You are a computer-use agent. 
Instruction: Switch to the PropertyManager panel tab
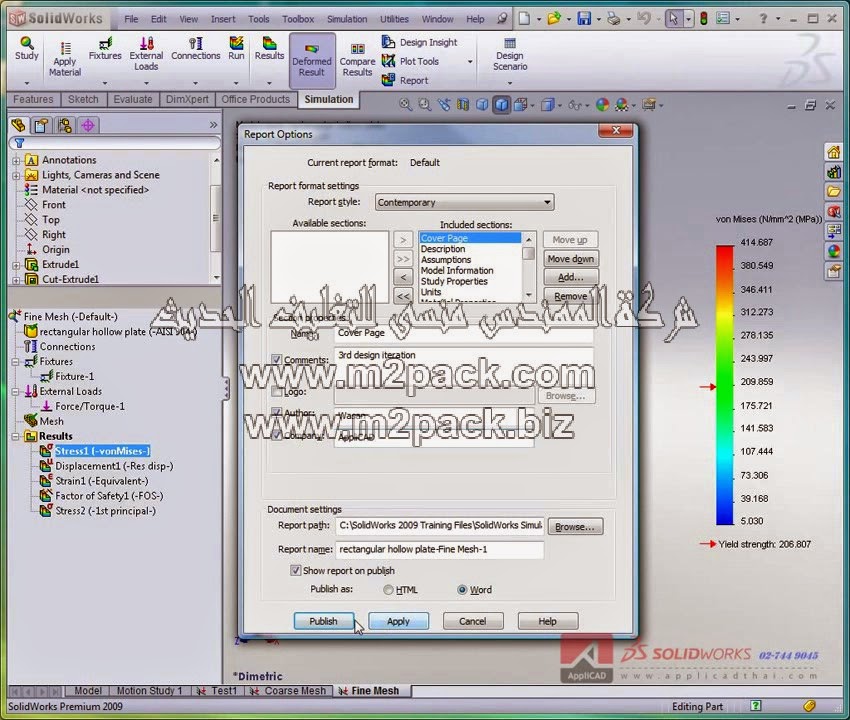tap(41, 125)
